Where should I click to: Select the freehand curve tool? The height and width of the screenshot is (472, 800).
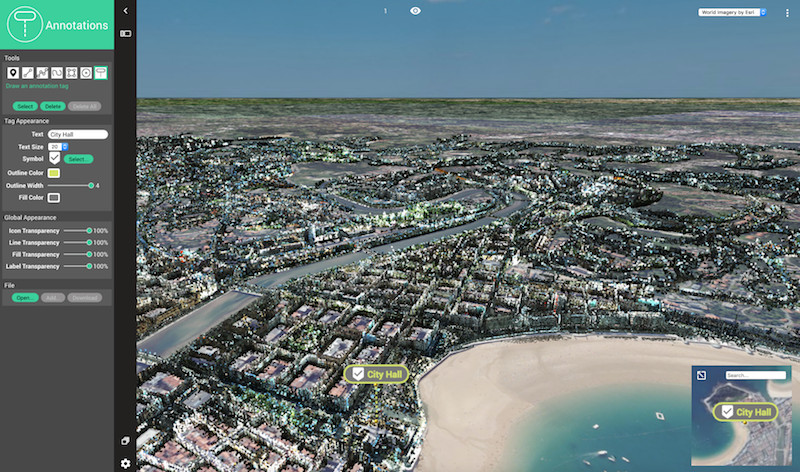click(57, 73)
